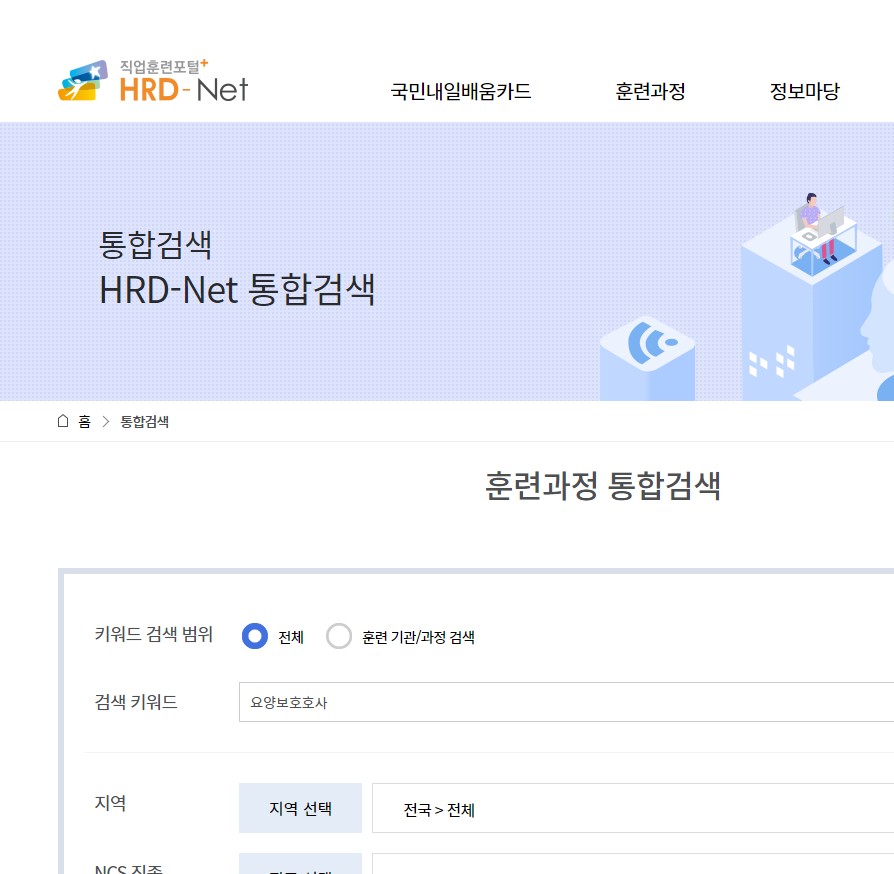
Task: Click the HRD-Net 통합검색 banner title
Action: 237,290
